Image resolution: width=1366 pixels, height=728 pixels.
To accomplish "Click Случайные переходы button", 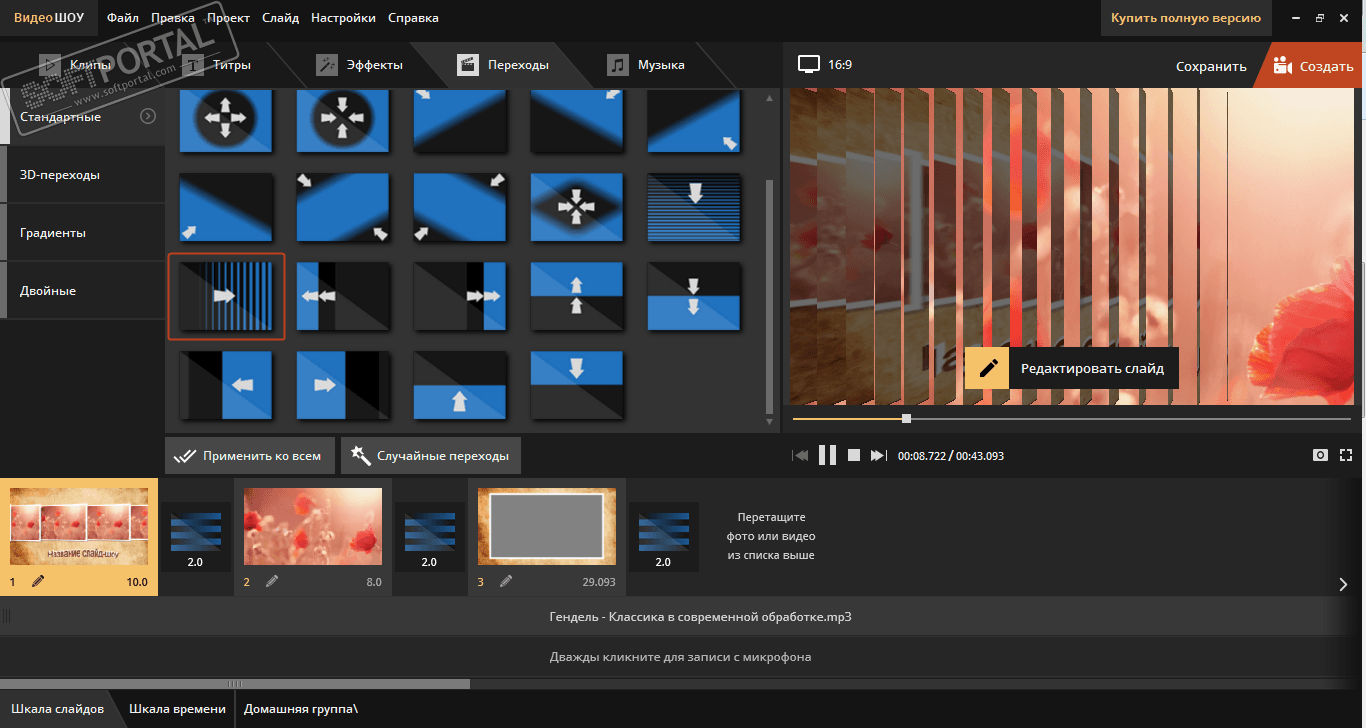I will pyautogui.click(x=430, y=456).
